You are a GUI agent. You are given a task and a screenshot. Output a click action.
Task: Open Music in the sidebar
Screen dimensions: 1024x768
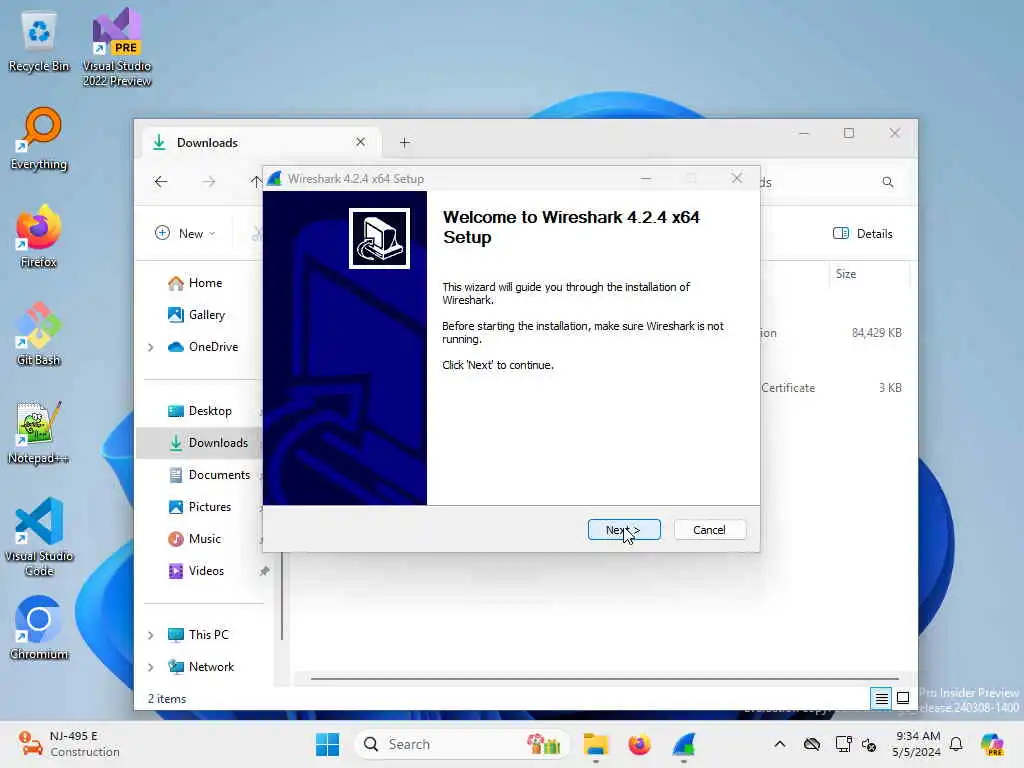pyautogui.click(x=195, y=539)
